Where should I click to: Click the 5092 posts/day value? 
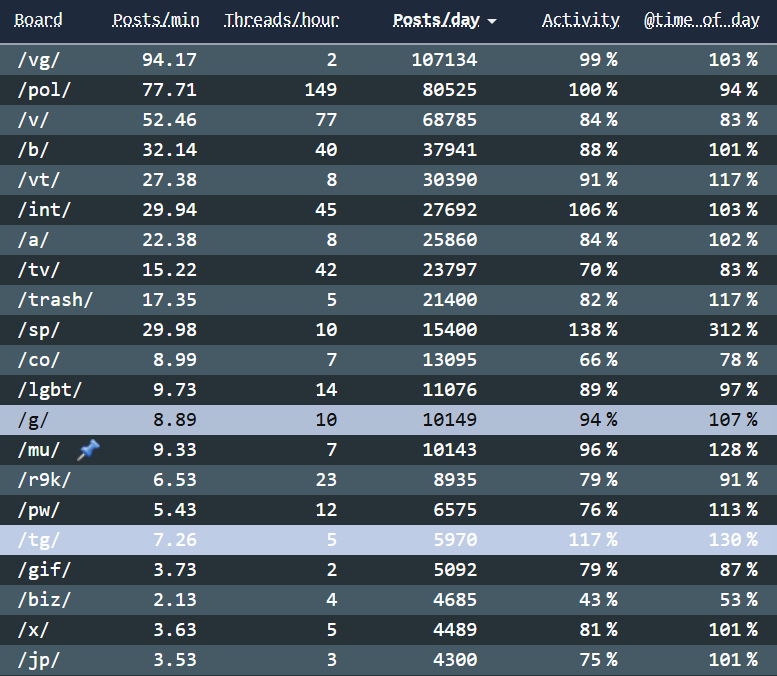(455, 570)
